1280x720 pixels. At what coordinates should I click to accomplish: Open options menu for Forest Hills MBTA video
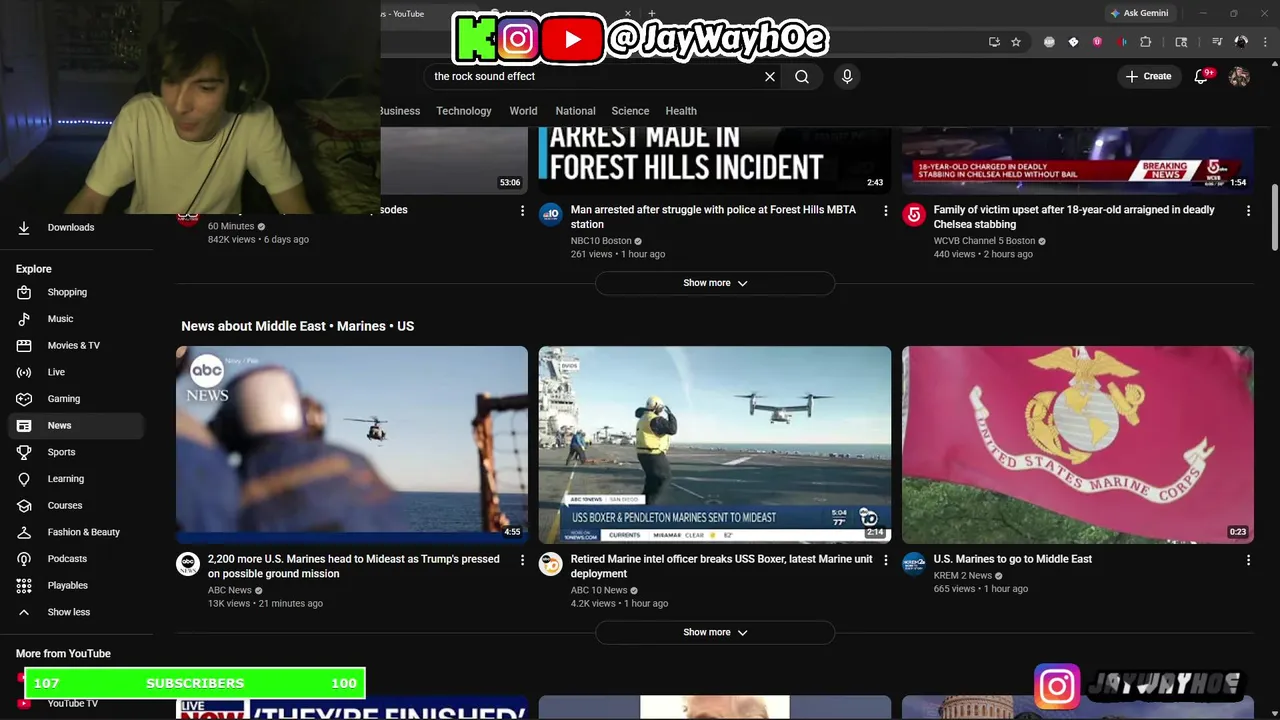(885, 211)
